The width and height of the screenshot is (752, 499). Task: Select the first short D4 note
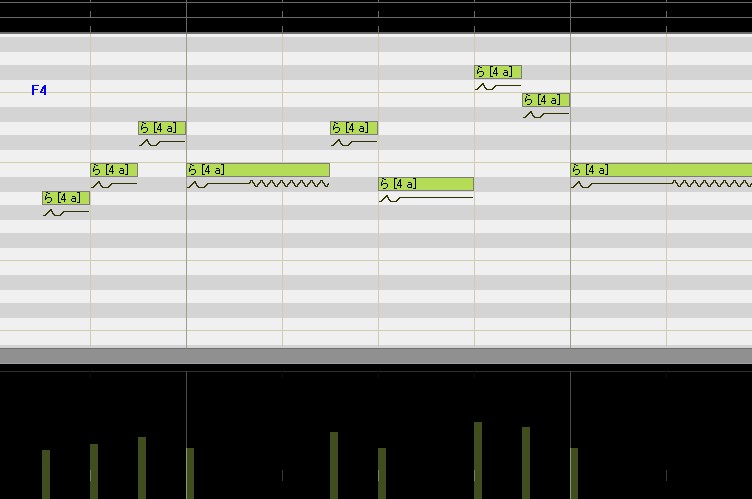[162, 128]
